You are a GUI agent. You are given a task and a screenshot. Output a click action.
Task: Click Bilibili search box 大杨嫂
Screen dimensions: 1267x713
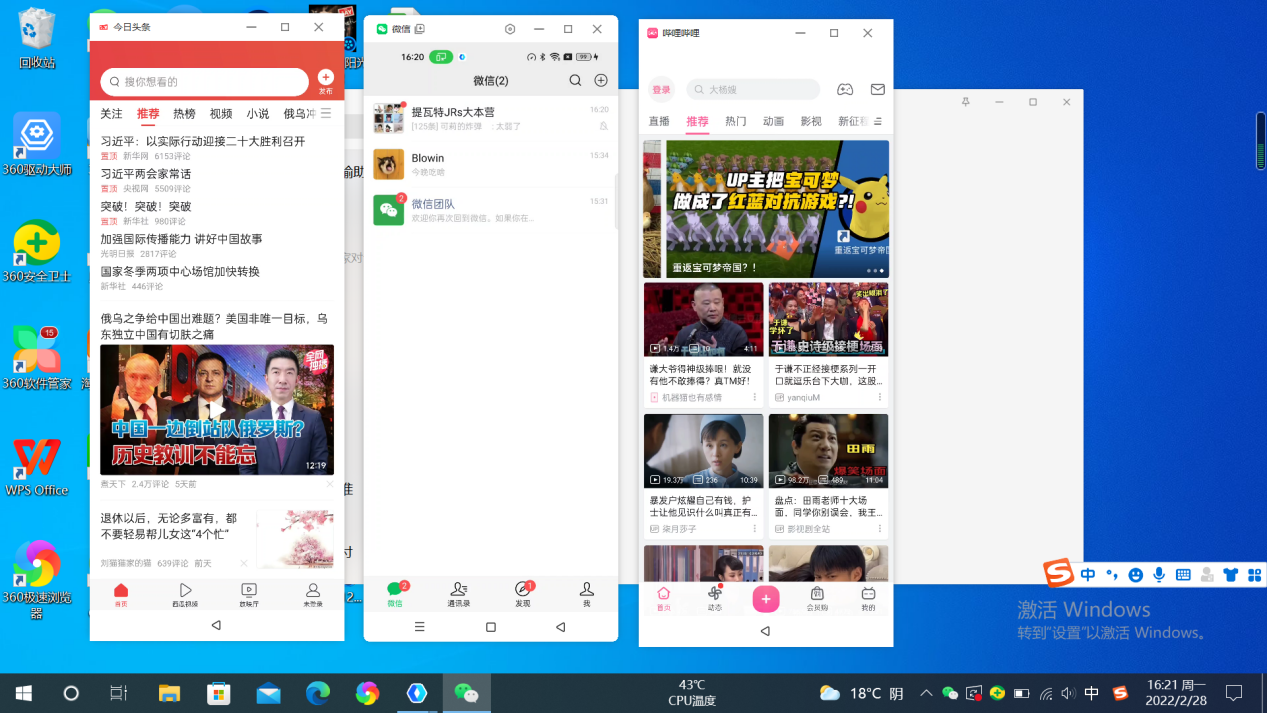[753, 89]
